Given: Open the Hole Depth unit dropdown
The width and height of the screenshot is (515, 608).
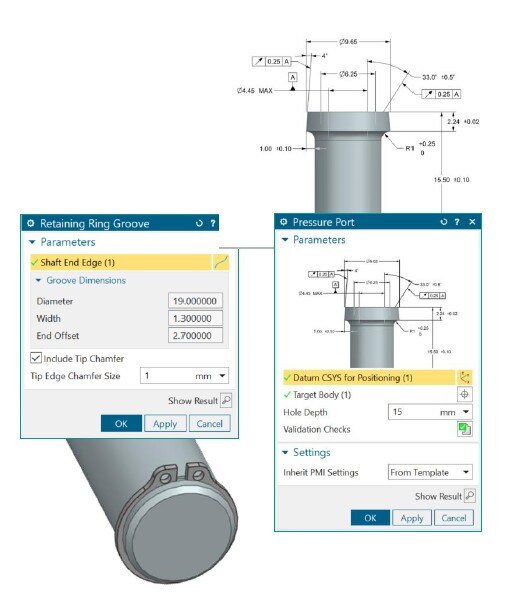Looking at the screenshot, I should [466, 412].
